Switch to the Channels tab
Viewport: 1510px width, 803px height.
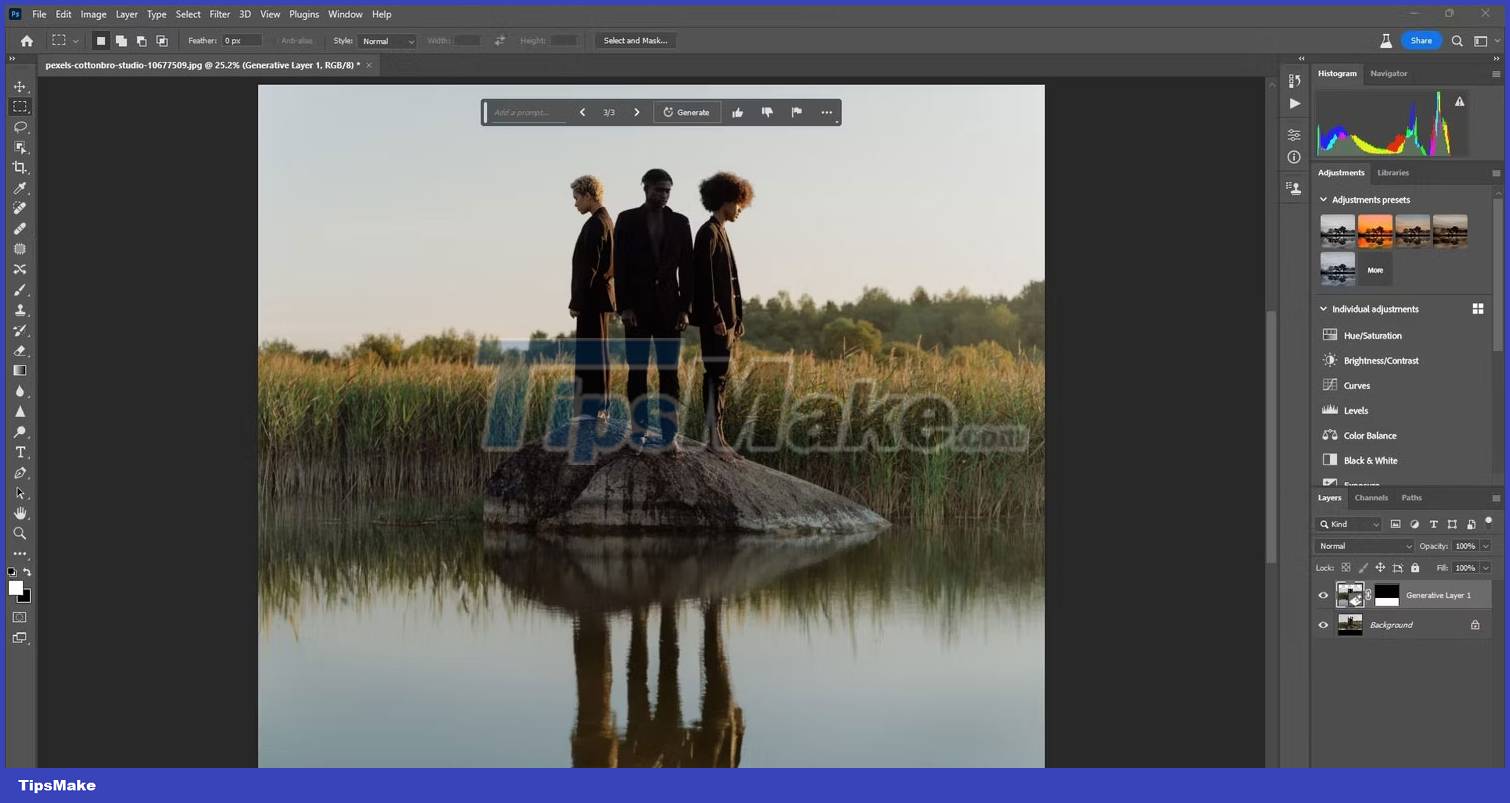click(x=1370, y=497)
